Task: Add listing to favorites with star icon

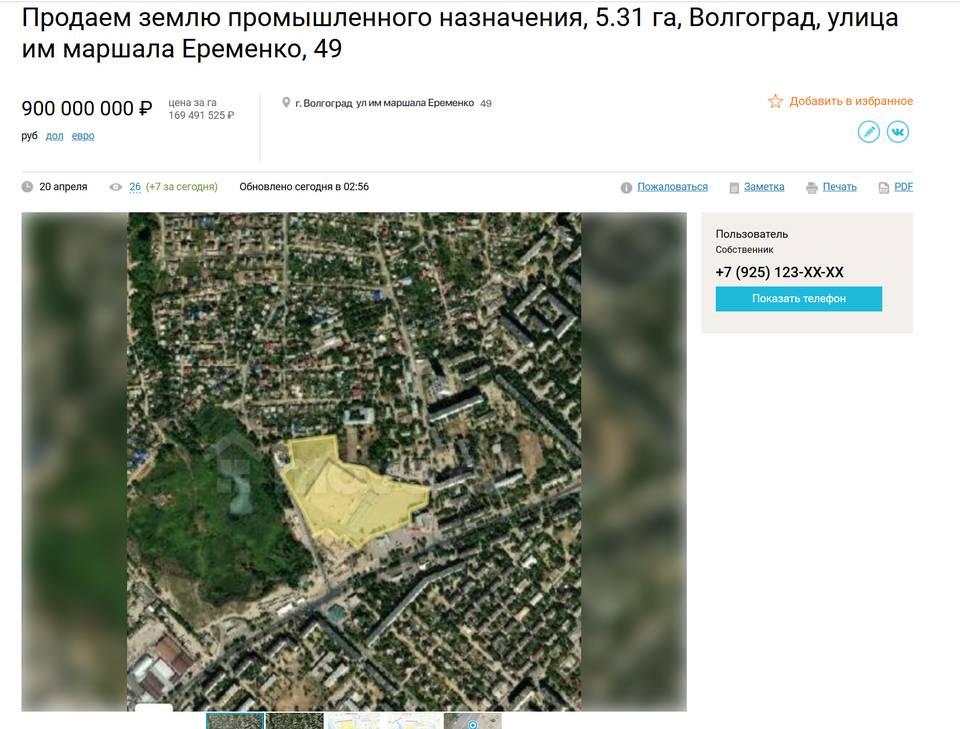Action: pos(775,102)
